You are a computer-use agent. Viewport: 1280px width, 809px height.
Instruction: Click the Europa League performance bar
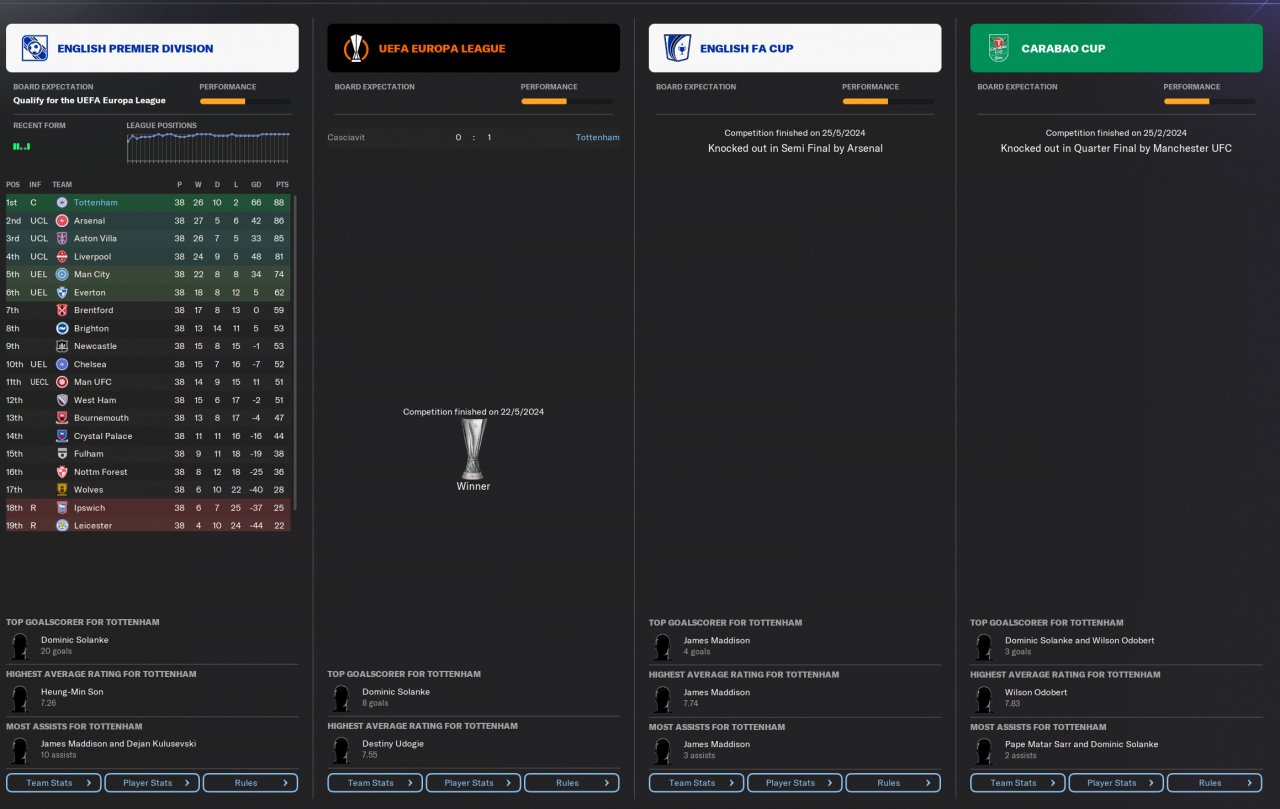(567, 101)
